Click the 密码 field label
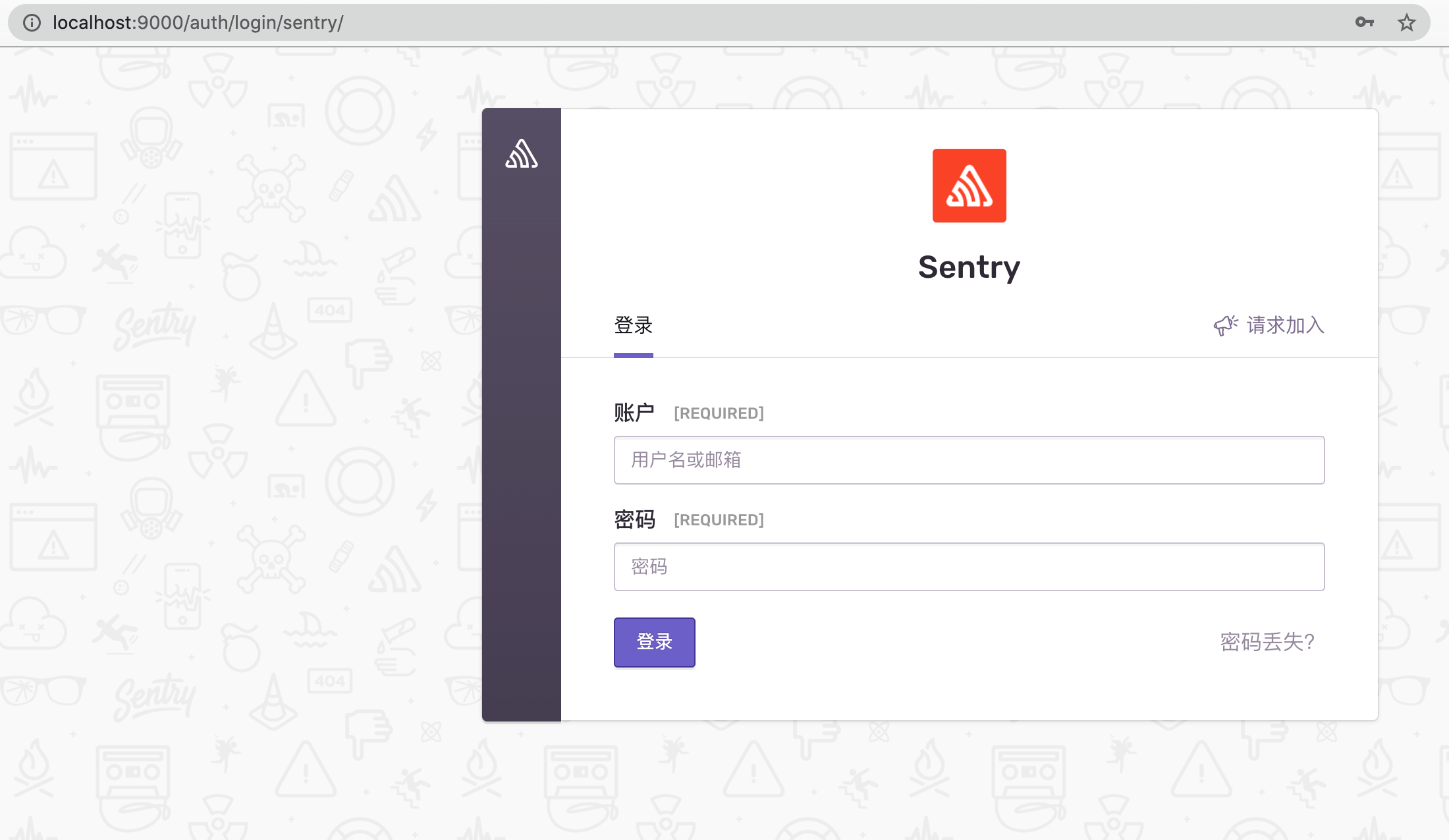The width and height of the screenshot is (1449, 840). point(634,519)
